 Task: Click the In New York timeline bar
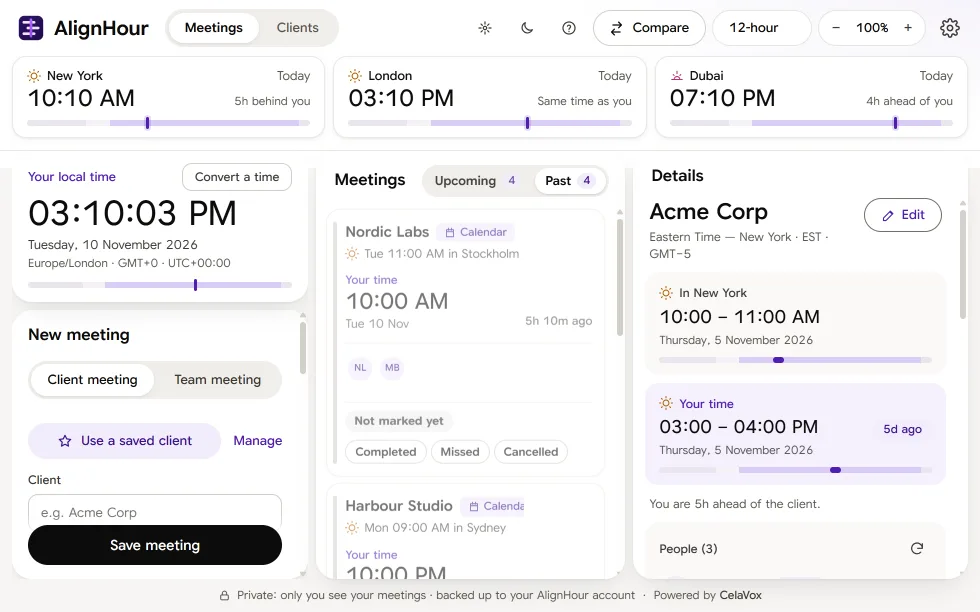coord(795,360)
